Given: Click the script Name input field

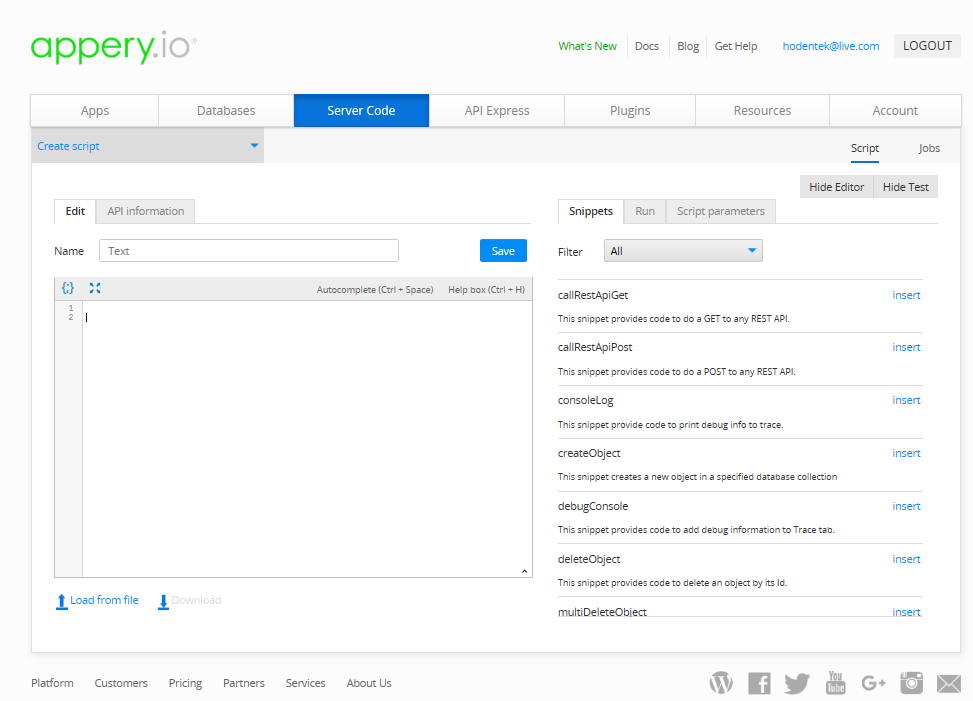Looking at the screenshot, I should (x=248, y=250).
